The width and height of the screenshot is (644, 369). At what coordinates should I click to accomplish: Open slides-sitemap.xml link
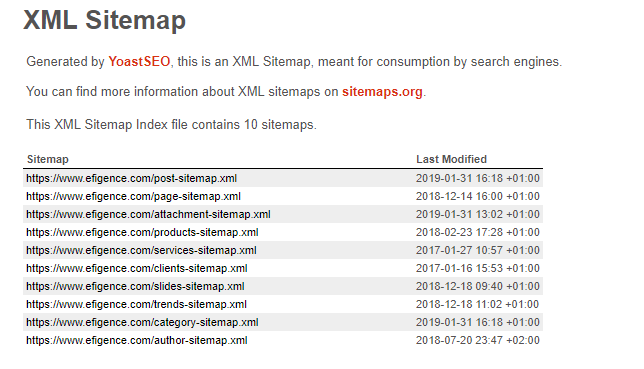coord(135,286)
